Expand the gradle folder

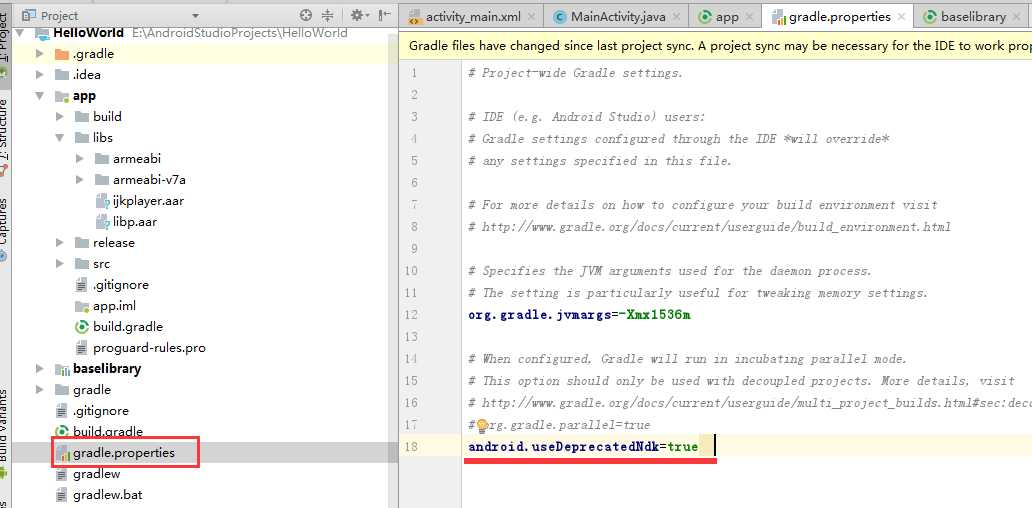pos(39,390)
